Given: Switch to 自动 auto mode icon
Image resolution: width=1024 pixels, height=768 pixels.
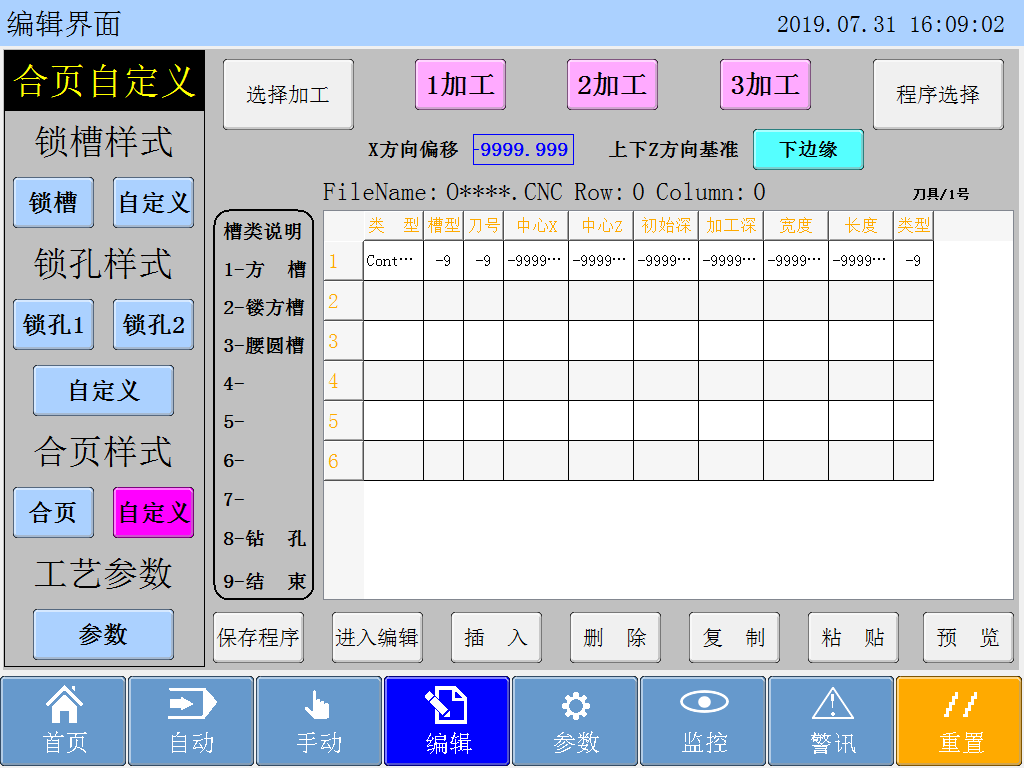Looking at the screenshot, I should [191, 721].
